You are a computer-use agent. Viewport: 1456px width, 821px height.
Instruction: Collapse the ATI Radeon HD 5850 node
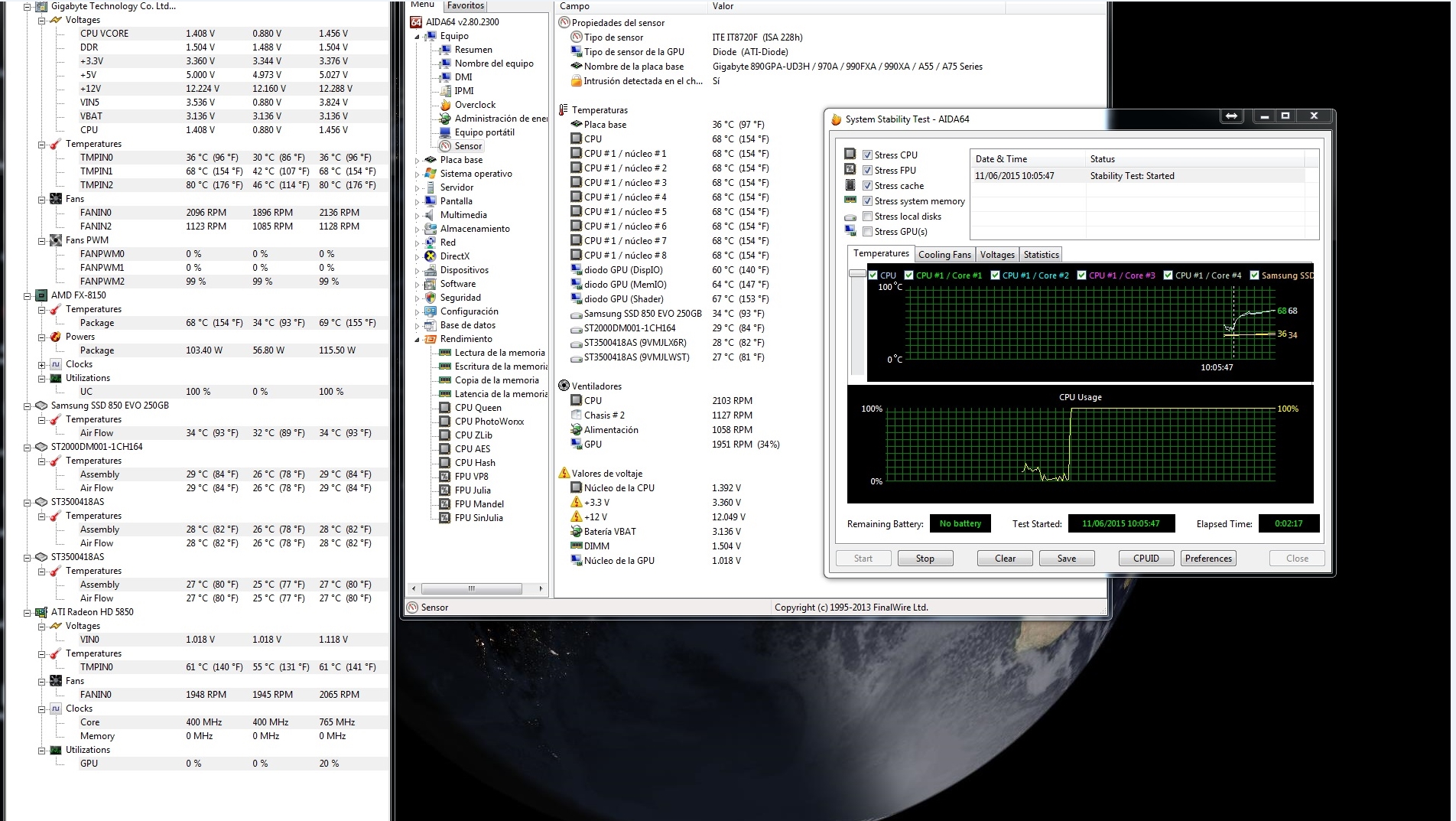click(x=28, y=612)
